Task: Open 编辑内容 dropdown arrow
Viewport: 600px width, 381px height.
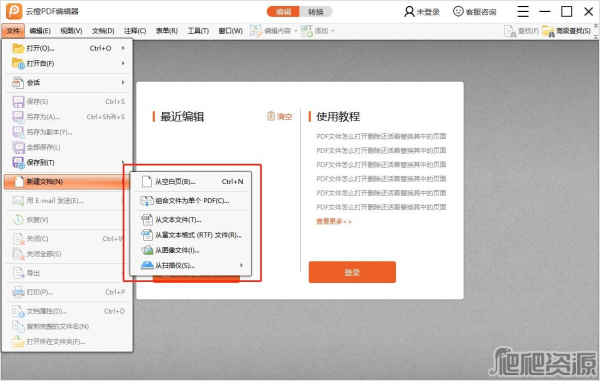Action: pos(296,31)
